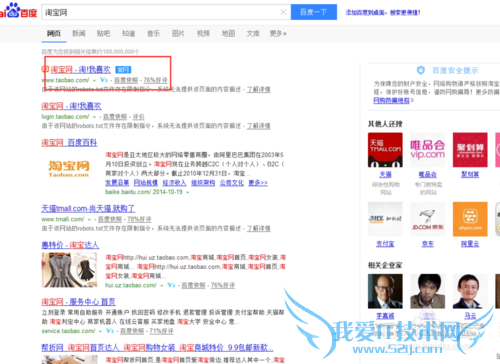Select the 网页 tab

[54, 33]
